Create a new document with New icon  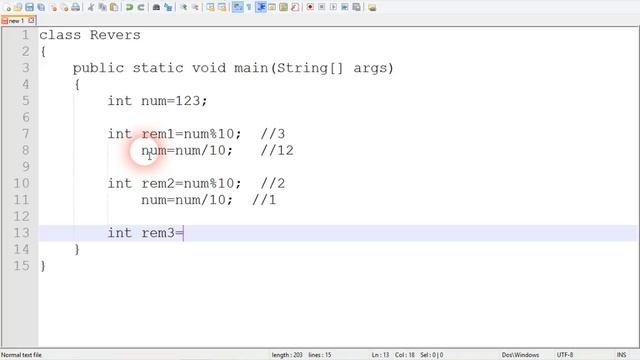click(x=7, y=7)
